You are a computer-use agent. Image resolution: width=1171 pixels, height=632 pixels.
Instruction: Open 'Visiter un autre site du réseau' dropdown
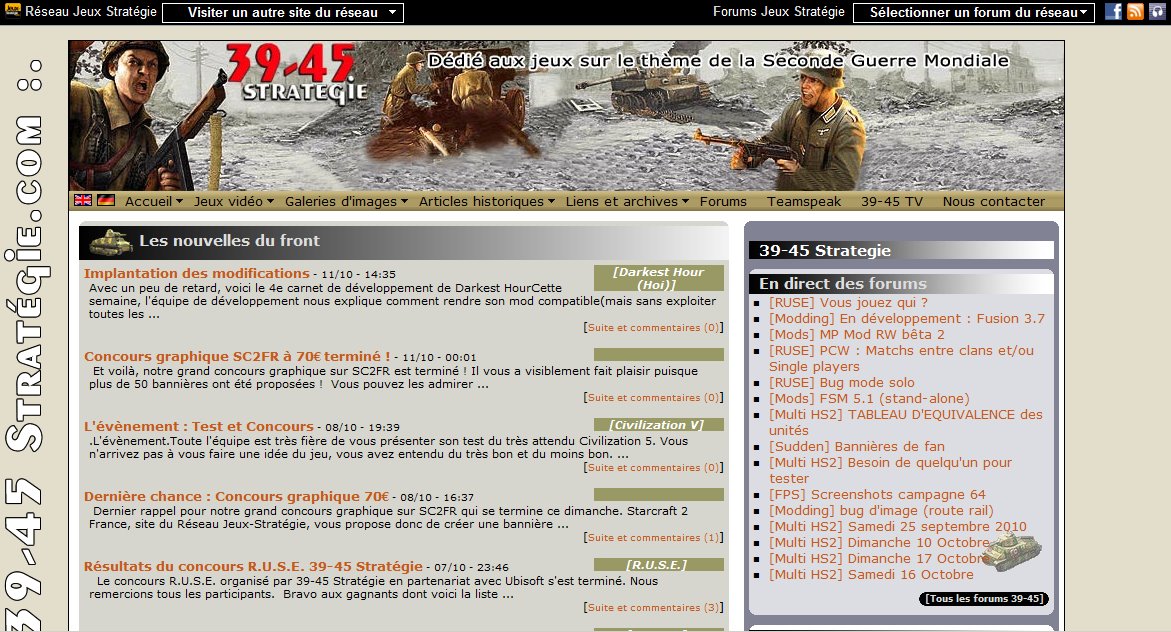click(283, 13)
